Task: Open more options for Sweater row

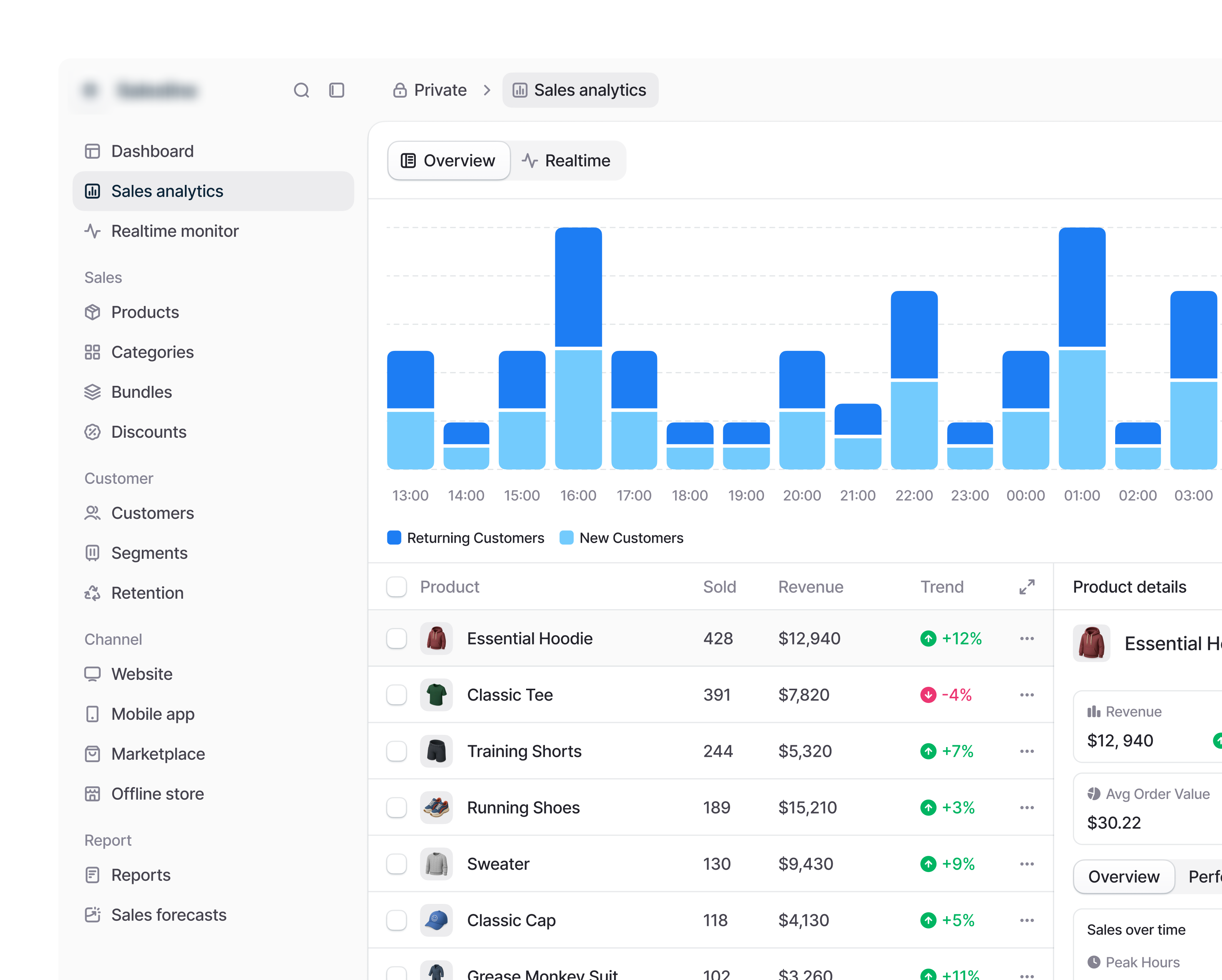Action: pyautogui.click(x=1027, y=864)
